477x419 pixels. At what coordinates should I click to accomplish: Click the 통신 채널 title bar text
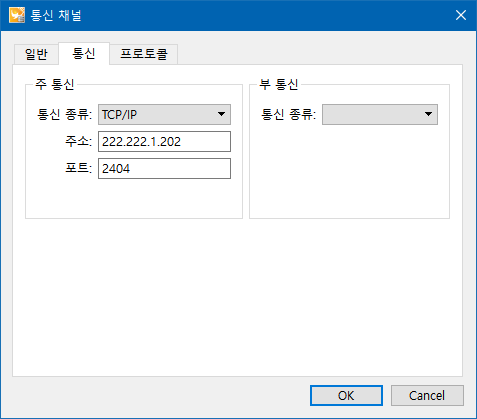pyautogui.click(x=56, y=15)
